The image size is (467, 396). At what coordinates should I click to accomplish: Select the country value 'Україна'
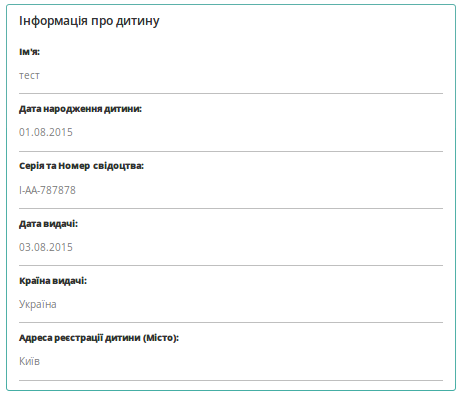(38, 304)
